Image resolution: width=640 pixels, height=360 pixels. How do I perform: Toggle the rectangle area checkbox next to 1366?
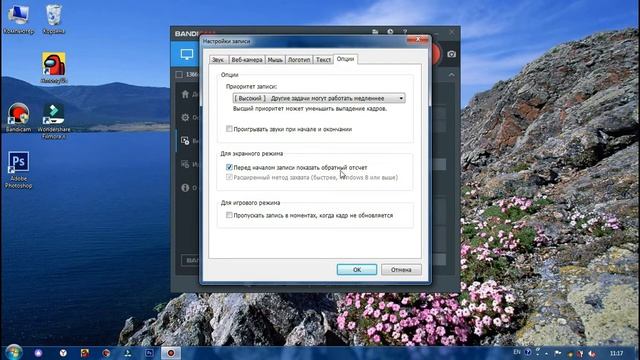point(179,74)
